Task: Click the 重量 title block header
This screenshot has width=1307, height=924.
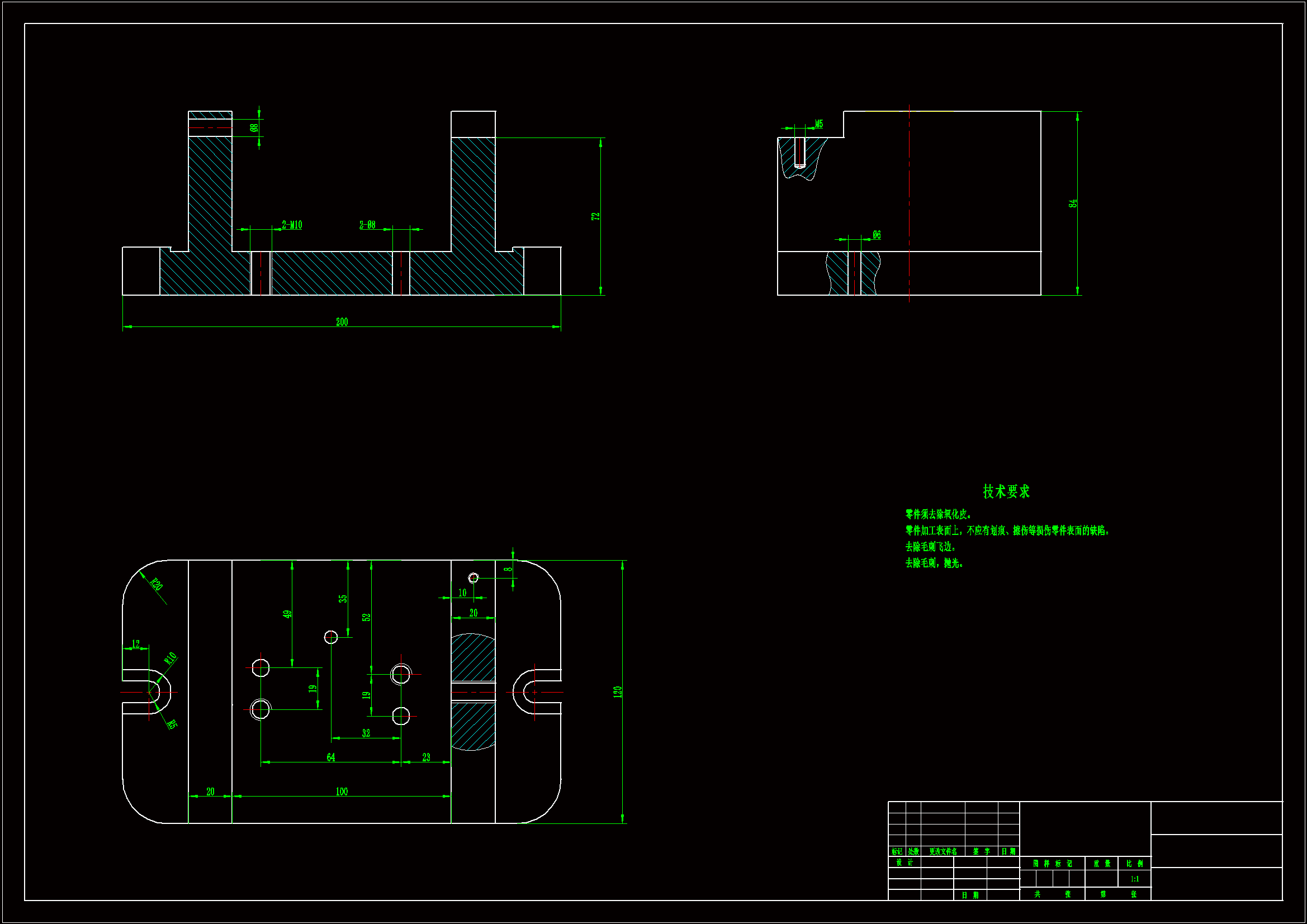Action: coord(1101,864)
